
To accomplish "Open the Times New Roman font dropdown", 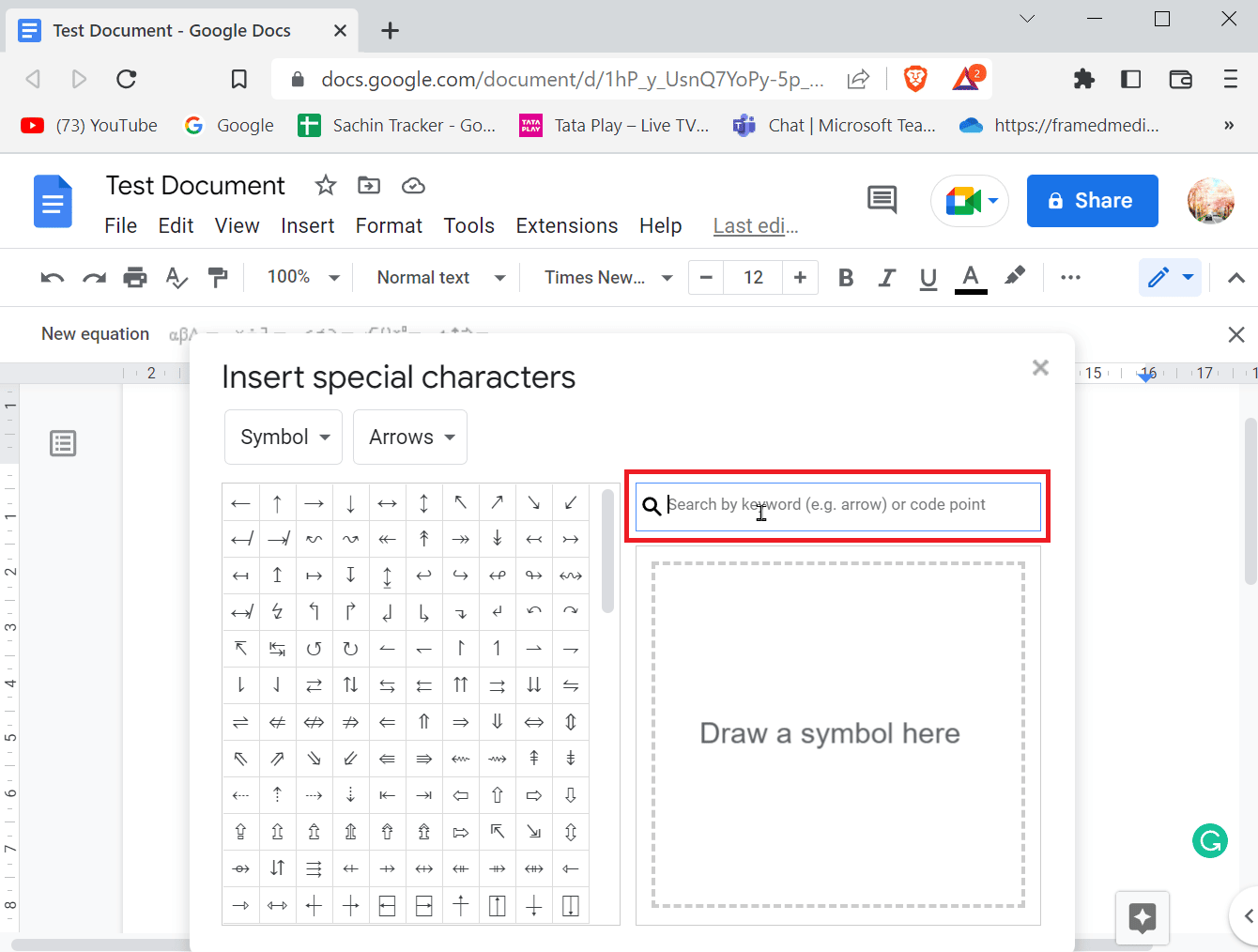I will [x=608, y=277].
